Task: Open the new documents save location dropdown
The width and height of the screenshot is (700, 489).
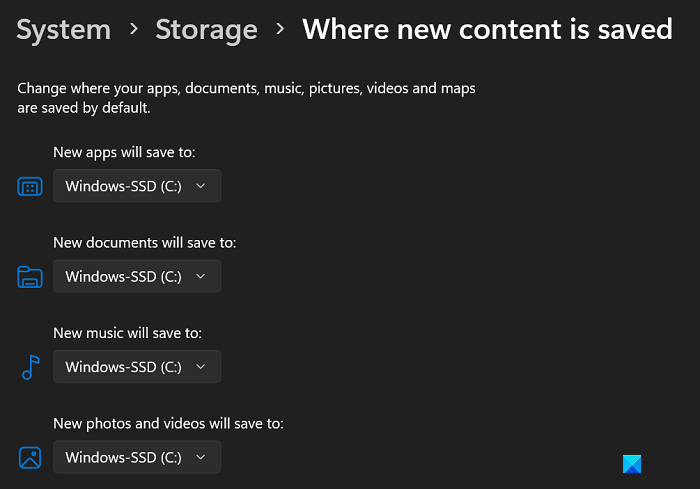Action: tap(137, 276)
